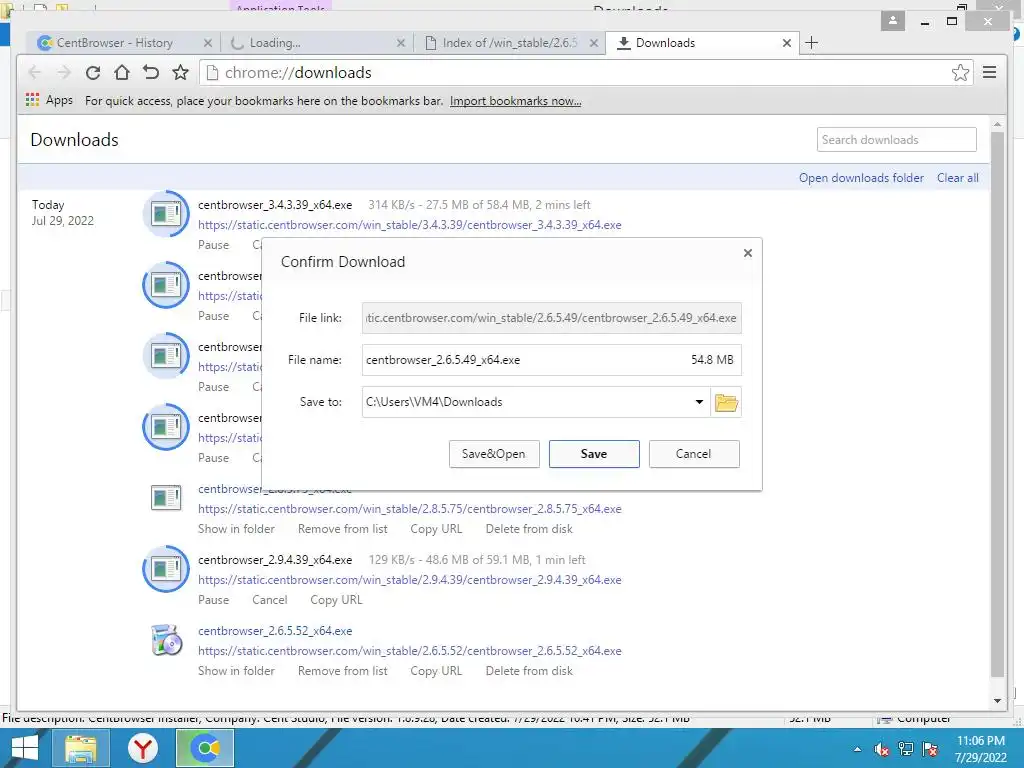Open downloads folder link
Viewport: 1024px width, 768px height.
(861, 178)
